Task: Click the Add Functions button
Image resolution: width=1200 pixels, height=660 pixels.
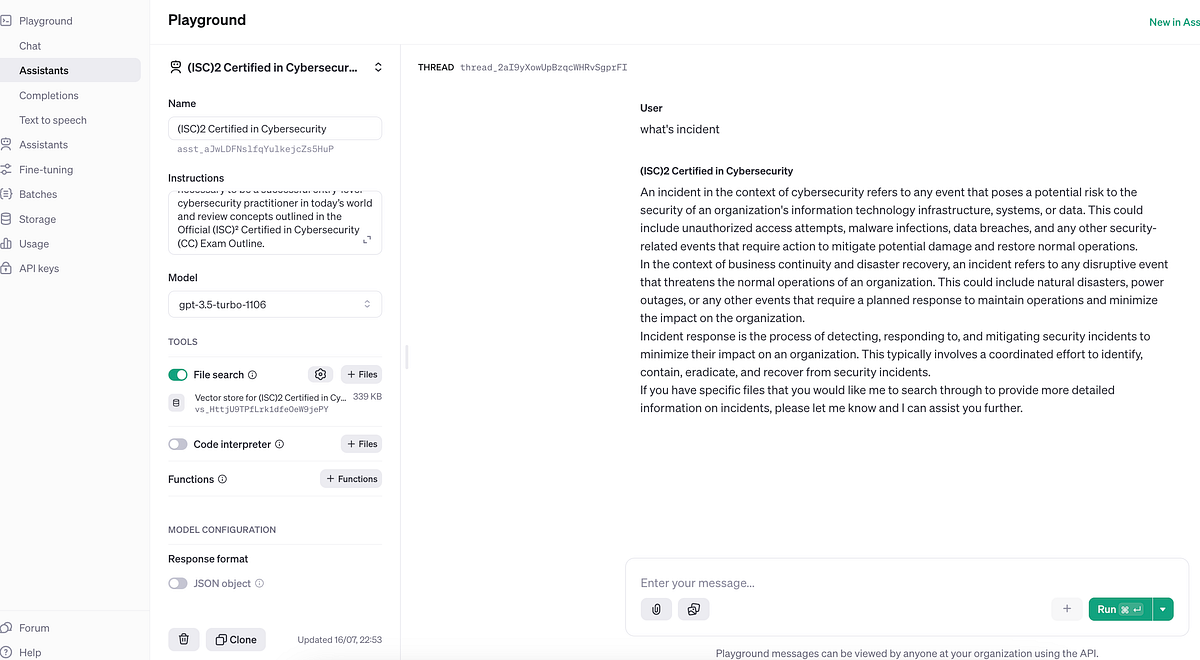Action: point(351,479)
